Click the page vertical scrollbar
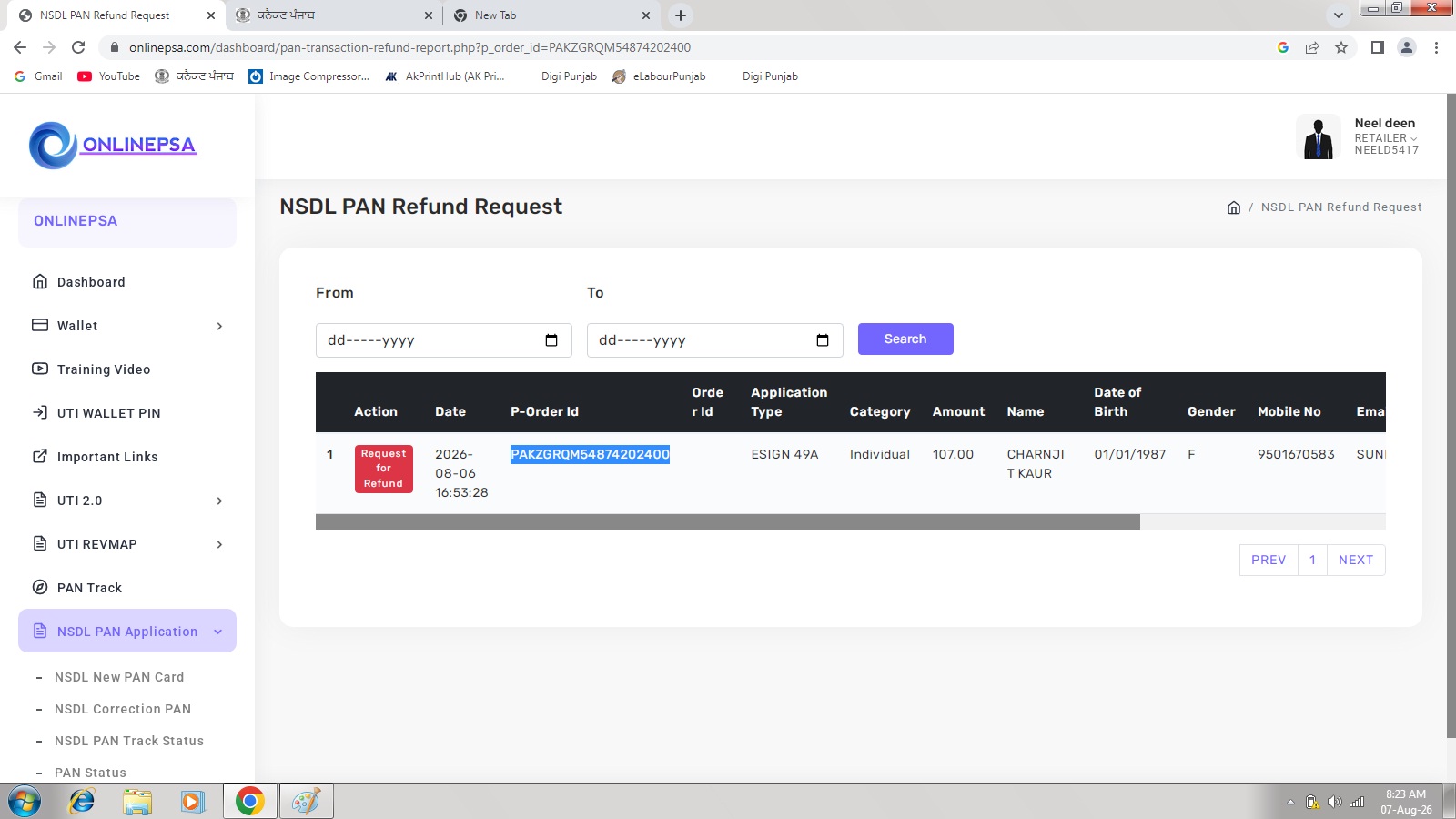This screenshot has width=1456, height=819. (x=1451, y=415)
